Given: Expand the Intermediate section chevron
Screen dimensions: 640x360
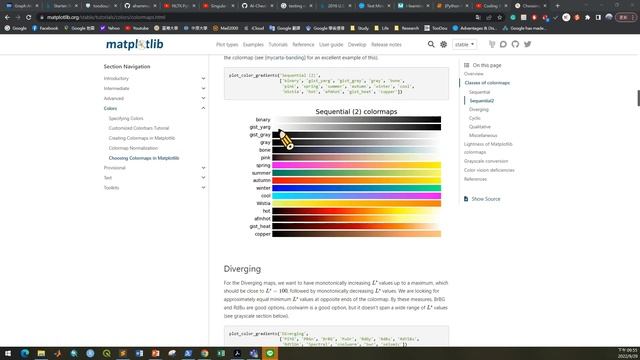Looking at the screenshot, I should coord(203,88).
